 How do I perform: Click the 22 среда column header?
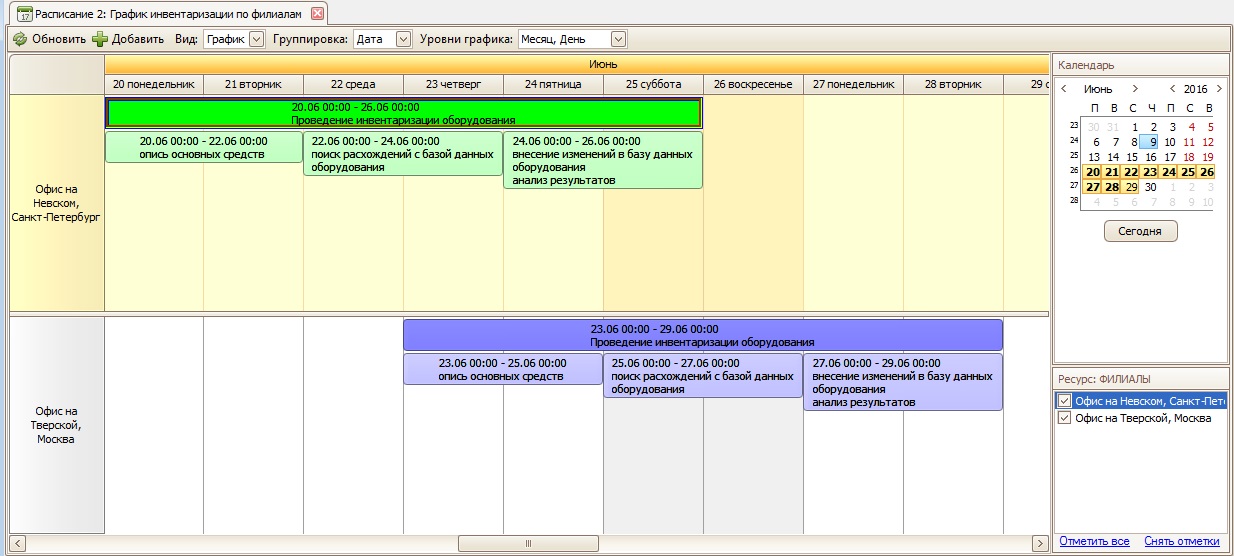353,84
